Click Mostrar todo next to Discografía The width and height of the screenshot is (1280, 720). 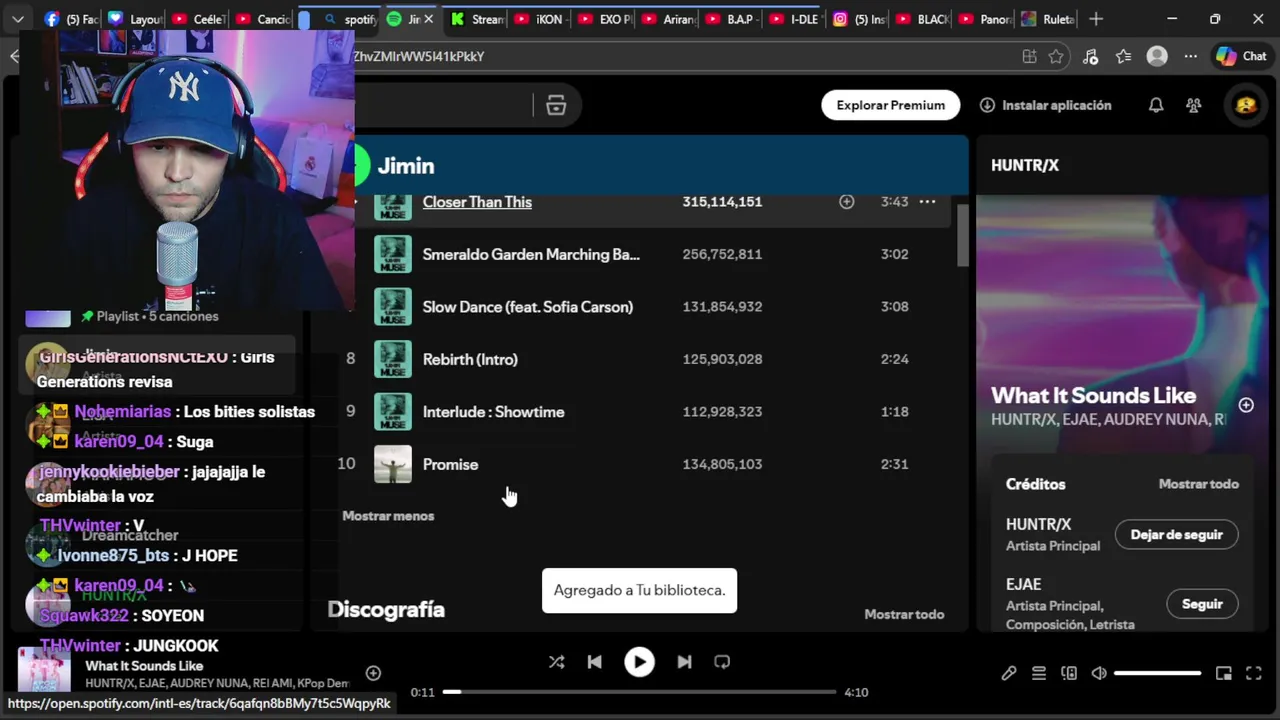click(x=904, y=614)
